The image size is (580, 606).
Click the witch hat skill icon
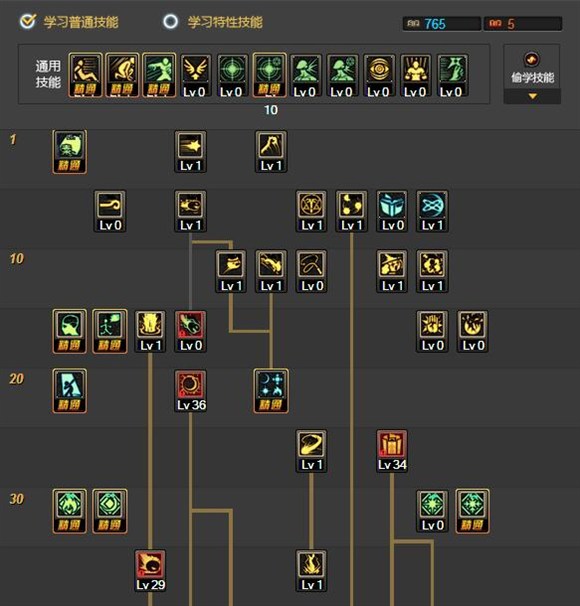tap(392, 271)
